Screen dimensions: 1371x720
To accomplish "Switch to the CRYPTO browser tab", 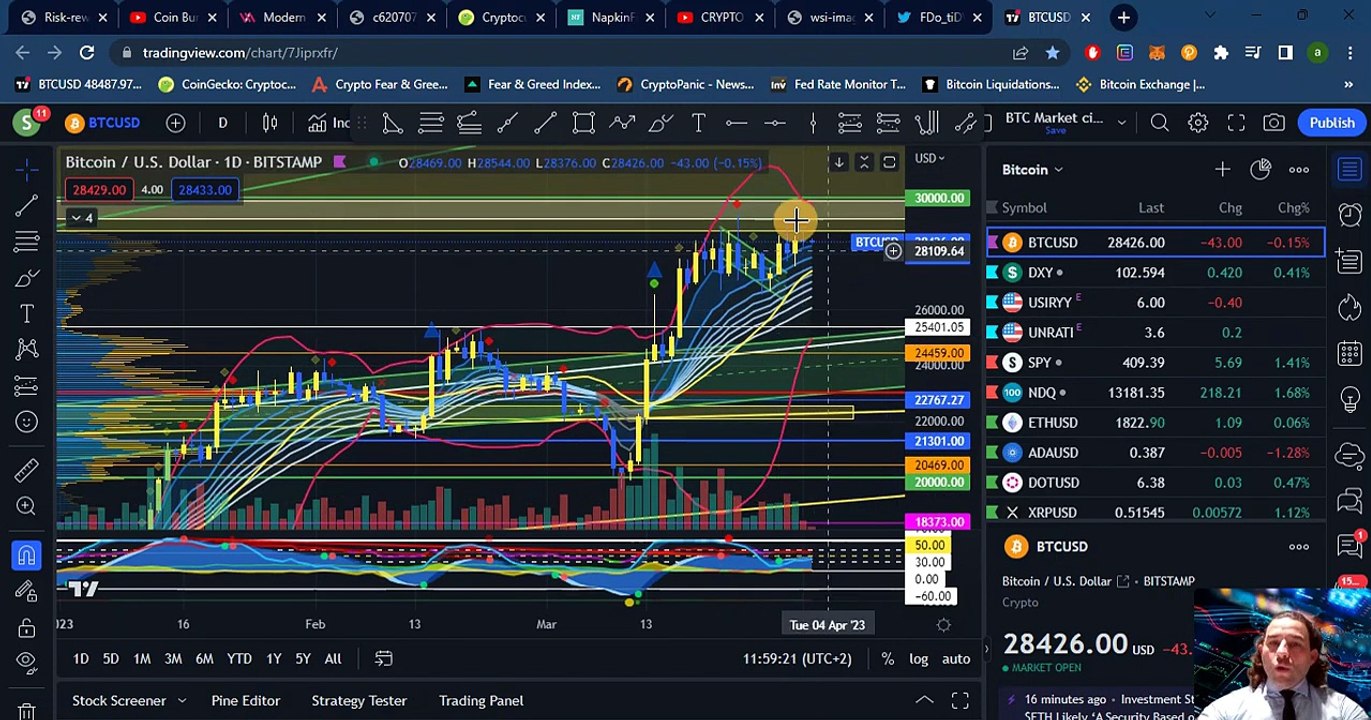I will [720, 17].
